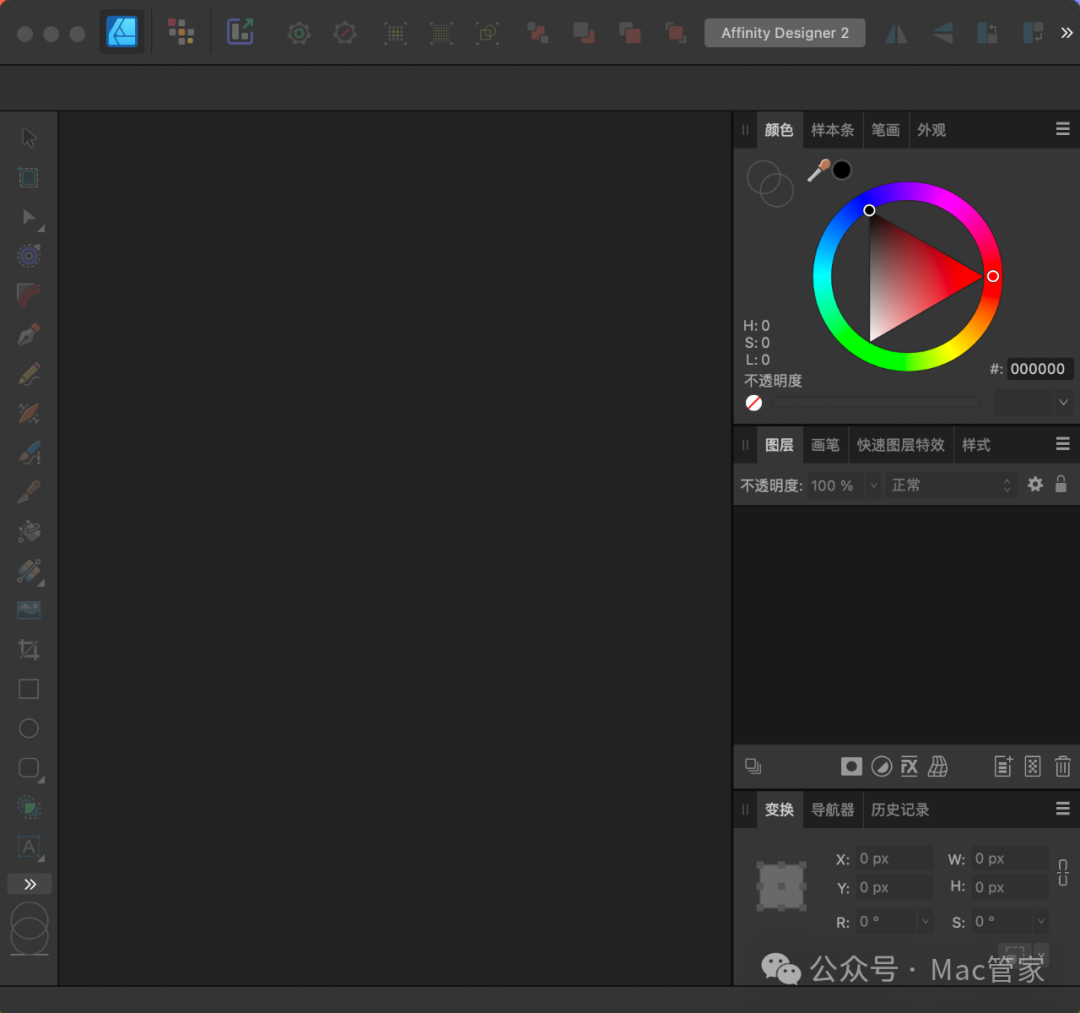Open the transform panel options menu
Image resolution: width=1080 pixels, height=1013 pixels.
click(1063, 808)
